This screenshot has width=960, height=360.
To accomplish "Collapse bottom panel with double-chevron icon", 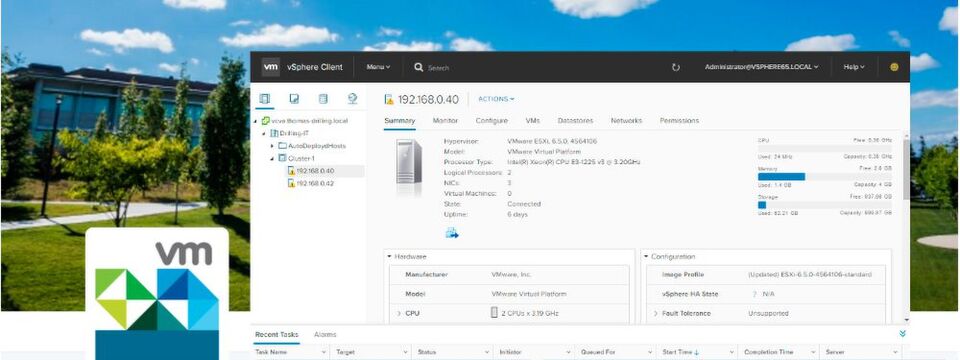I will click(902, 334).
